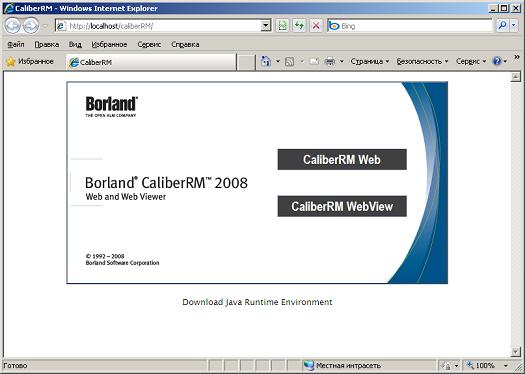Refresh the page with the green arrows icon
Image resolution: width=525 pixels, height=374 pixels.
pos(299,26)
